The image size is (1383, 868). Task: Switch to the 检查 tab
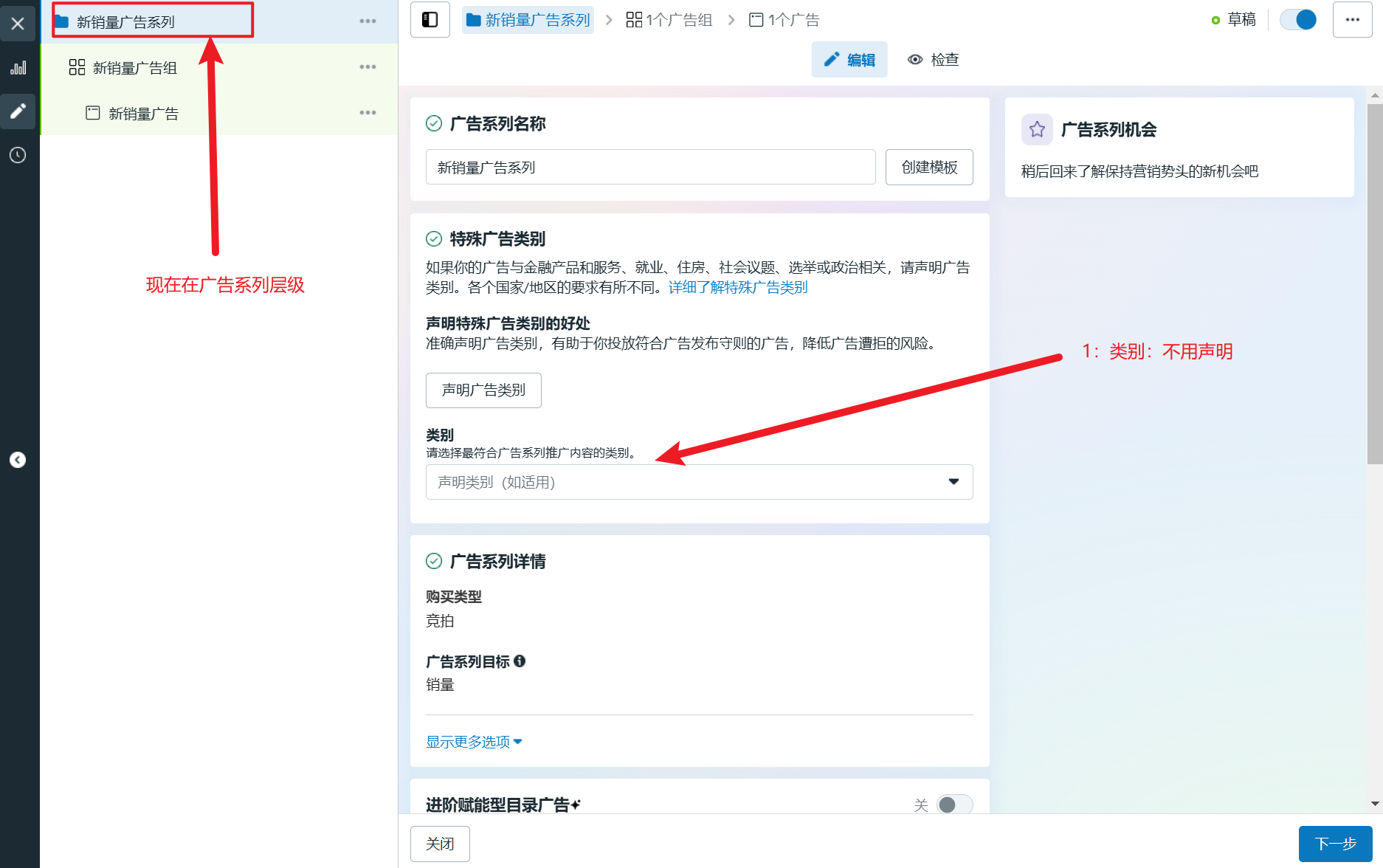point(934,60)
